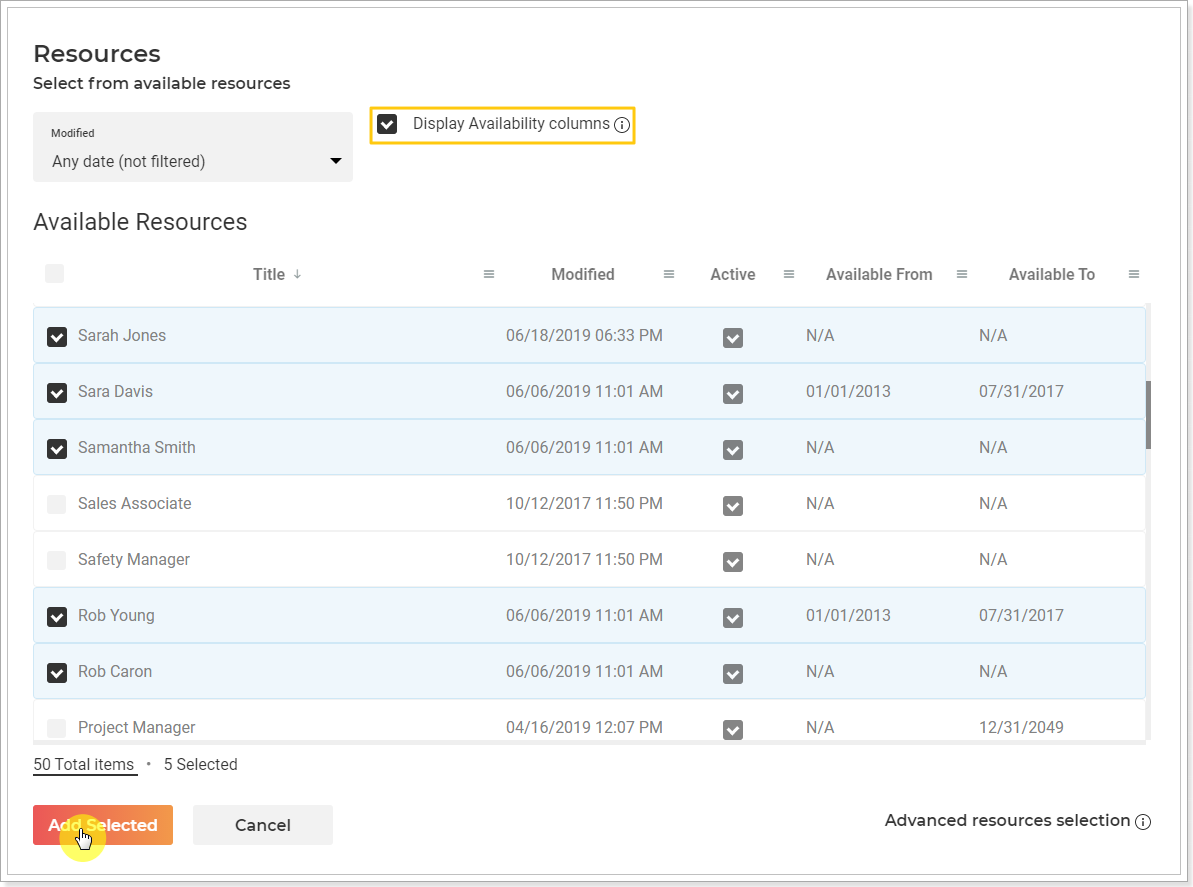
Task: Sort by the Title column header
Action: tap(269, 275)
